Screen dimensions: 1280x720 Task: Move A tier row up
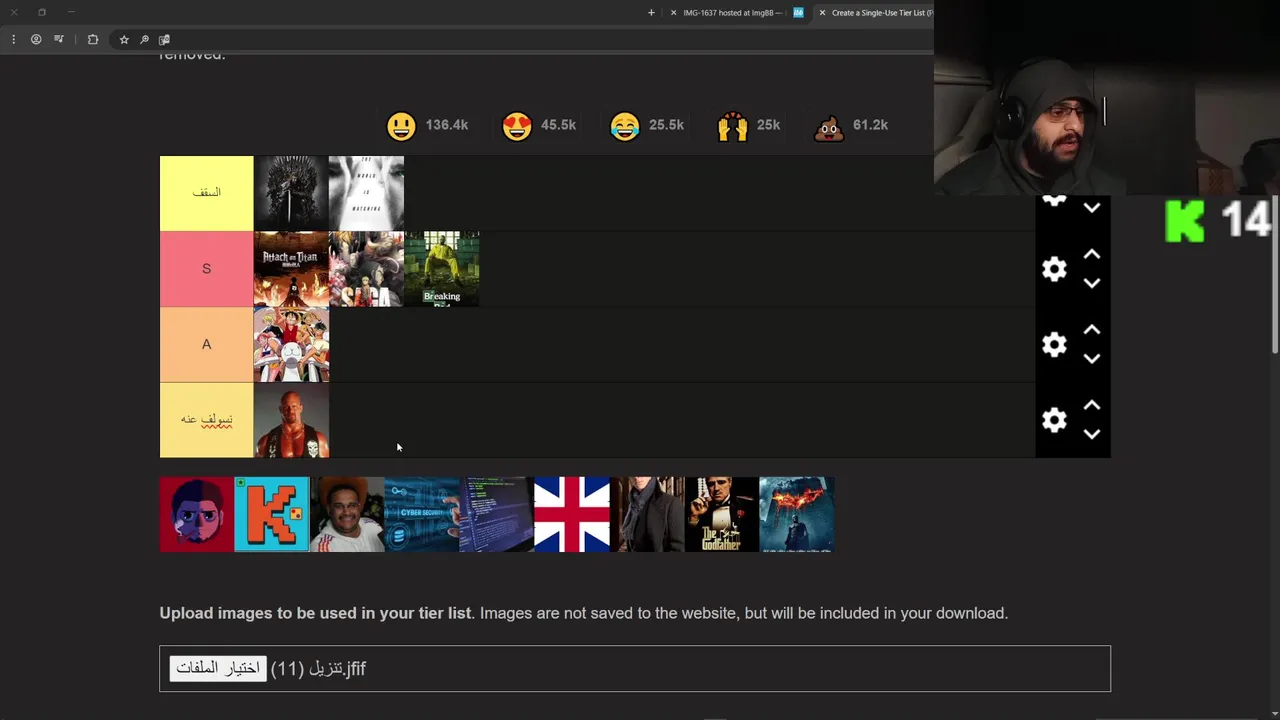[x=1092, y=330]
